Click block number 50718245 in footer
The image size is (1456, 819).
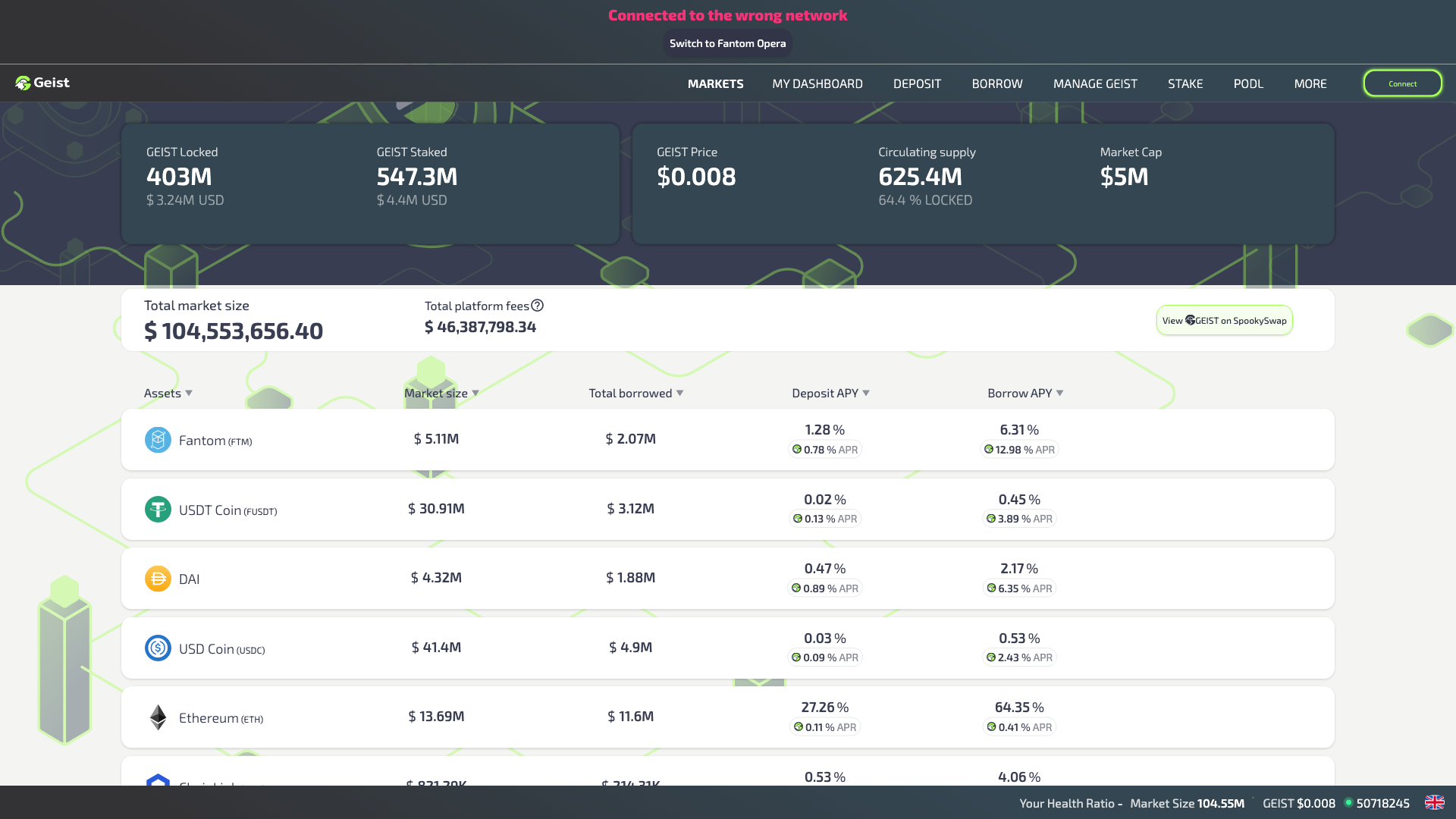pos(1382,803)
